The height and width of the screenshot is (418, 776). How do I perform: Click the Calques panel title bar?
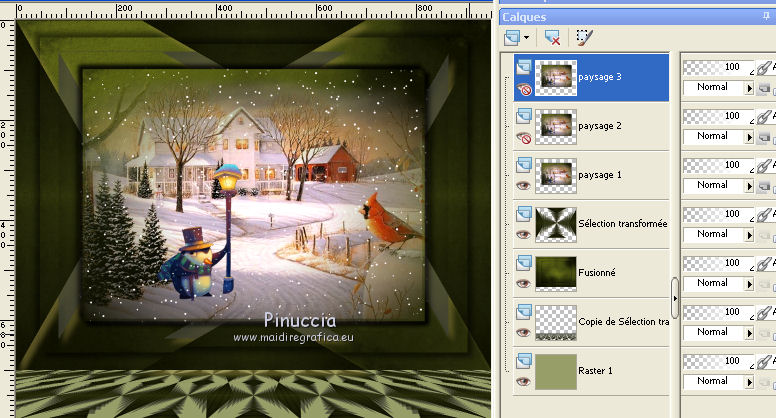pos(637,17)
